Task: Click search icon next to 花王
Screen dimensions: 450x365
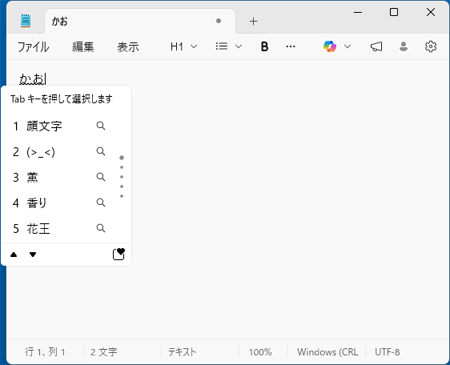Action: tap(101, 228)
